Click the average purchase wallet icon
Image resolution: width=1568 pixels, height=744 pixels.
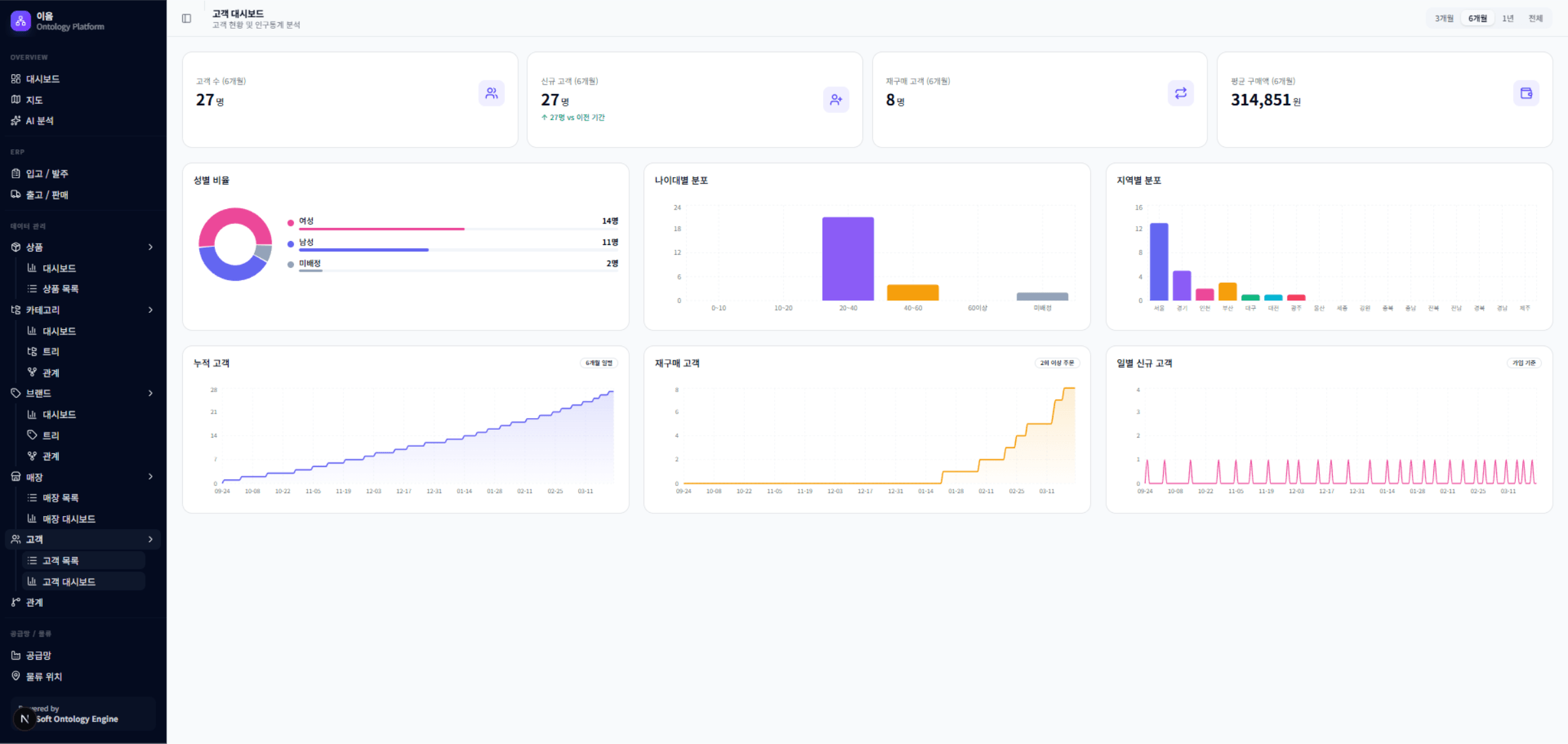(1526, 93)
